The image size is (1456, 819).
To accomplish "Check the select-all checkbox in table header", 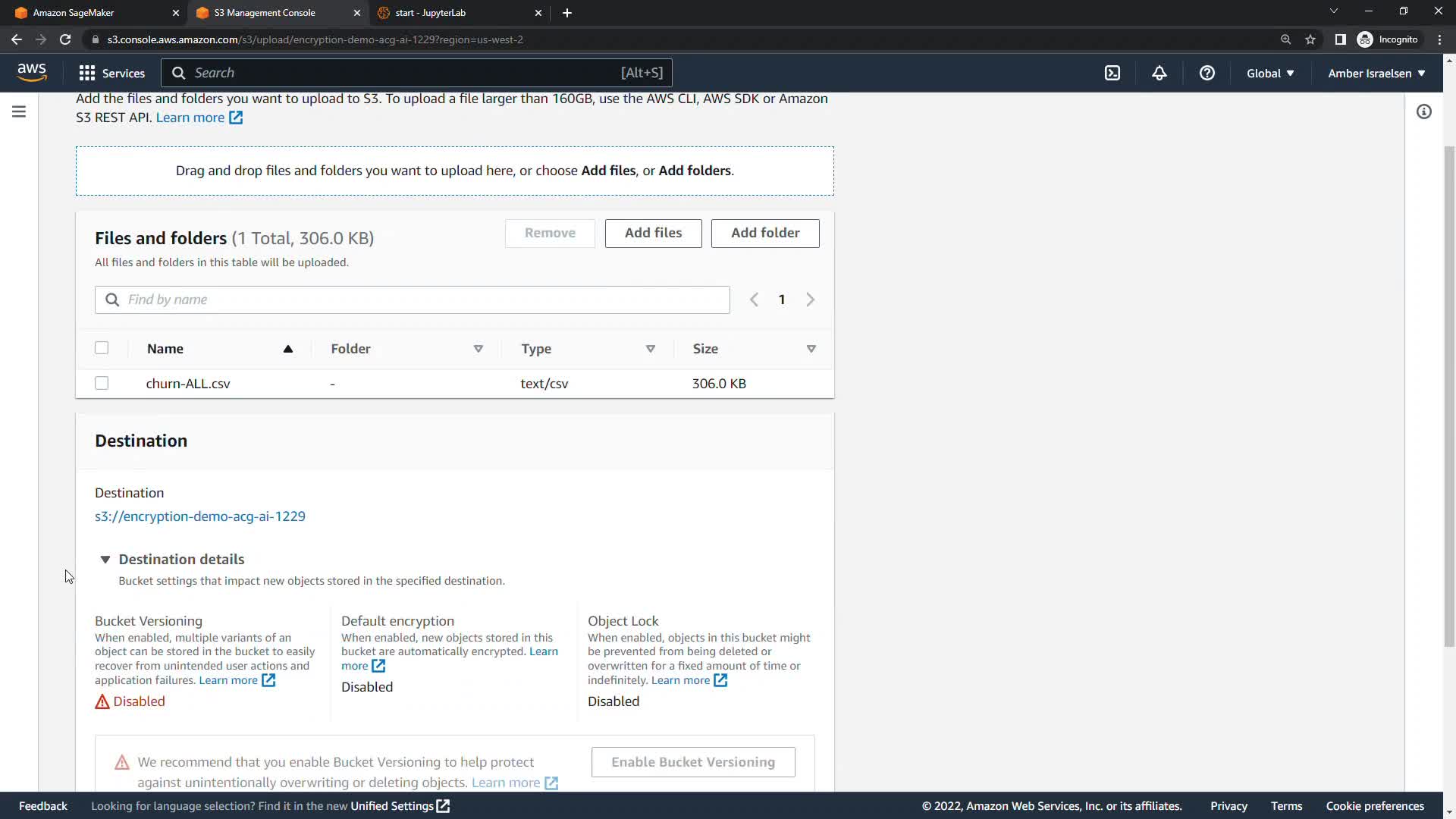I will point(102,348).
